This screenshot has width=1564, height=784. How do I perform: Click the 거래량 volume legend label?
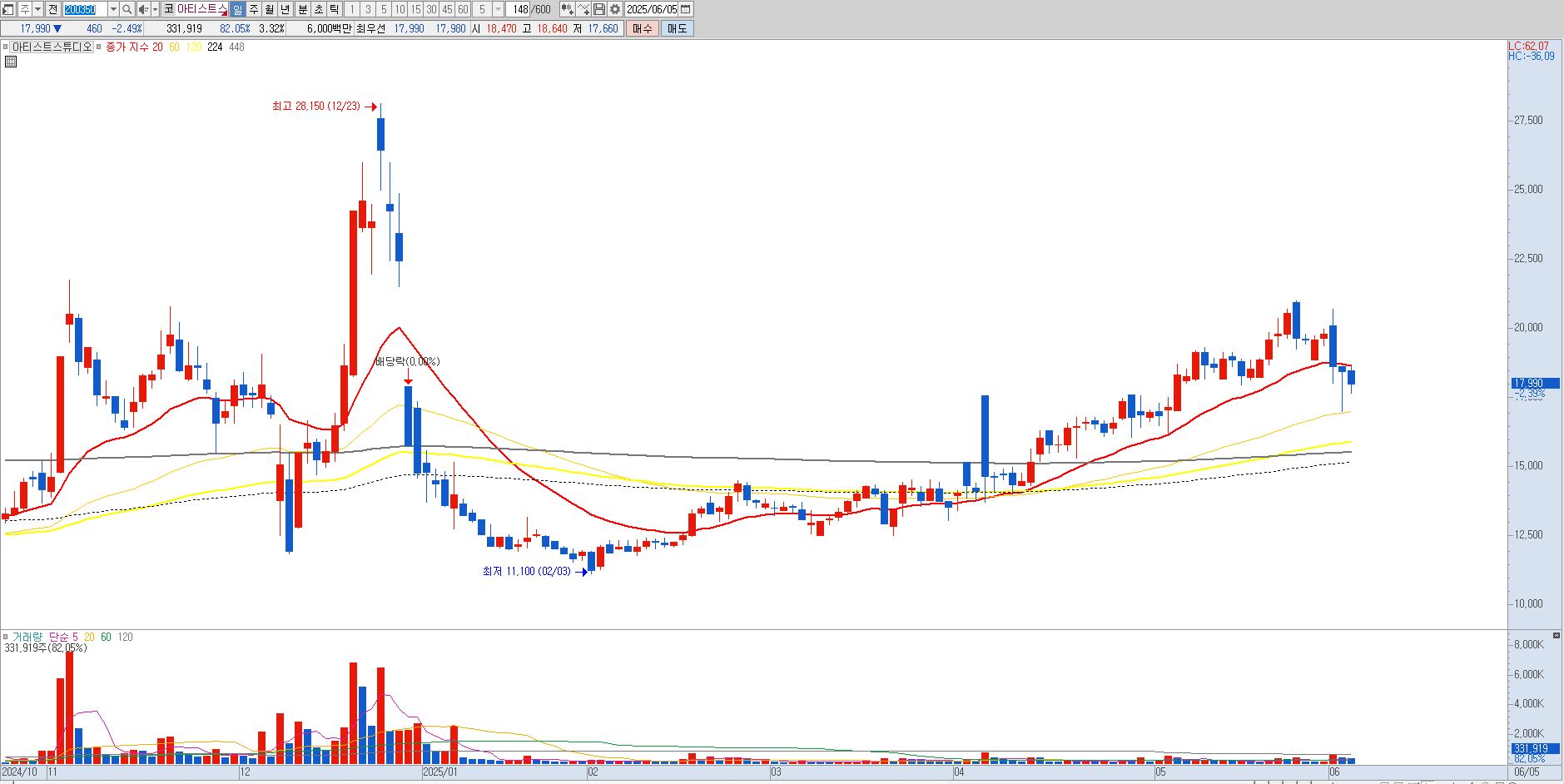27,637
